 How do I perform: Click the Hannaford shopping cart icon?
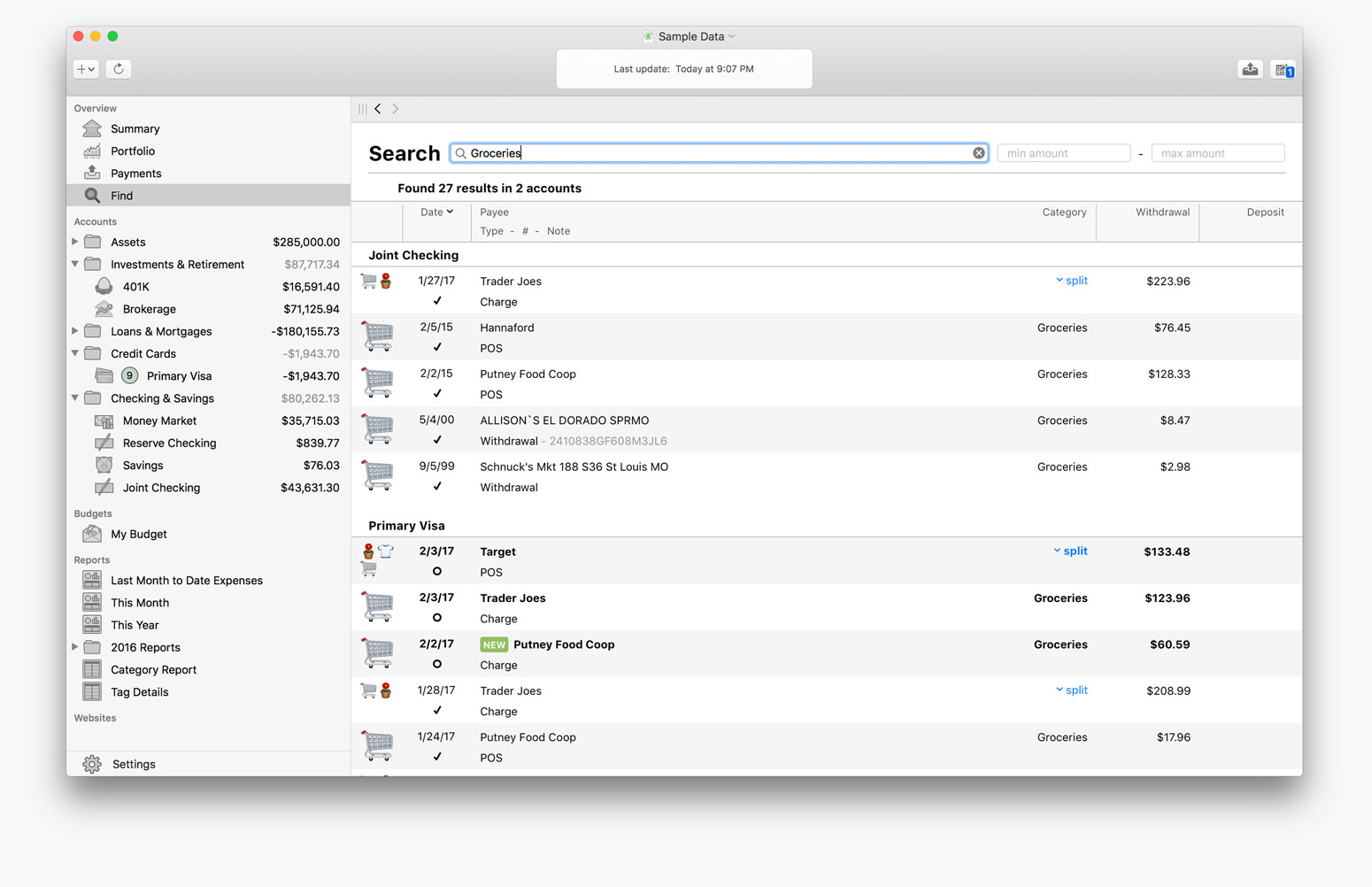tap(378, 336)
